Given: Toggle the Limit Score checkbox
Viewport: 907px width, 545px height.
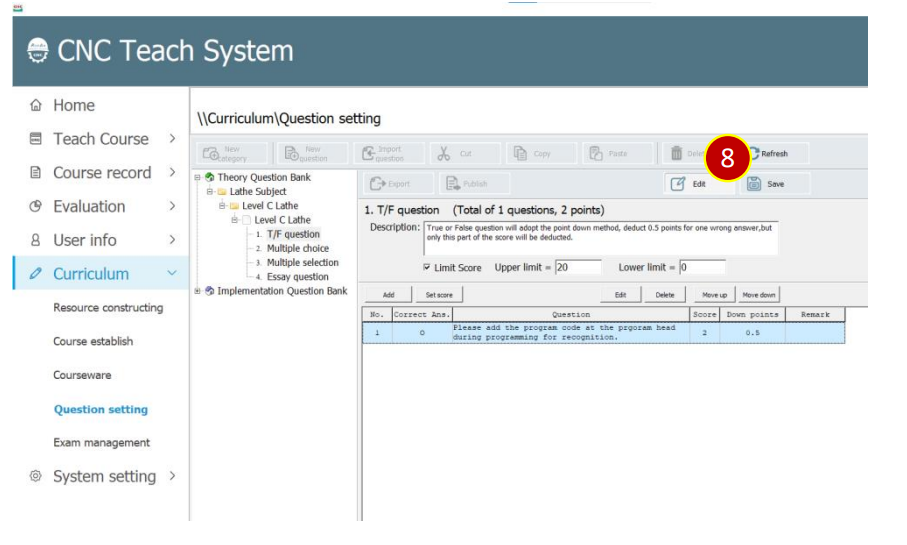Looking at the screenshot, I should tap(427, 267).
